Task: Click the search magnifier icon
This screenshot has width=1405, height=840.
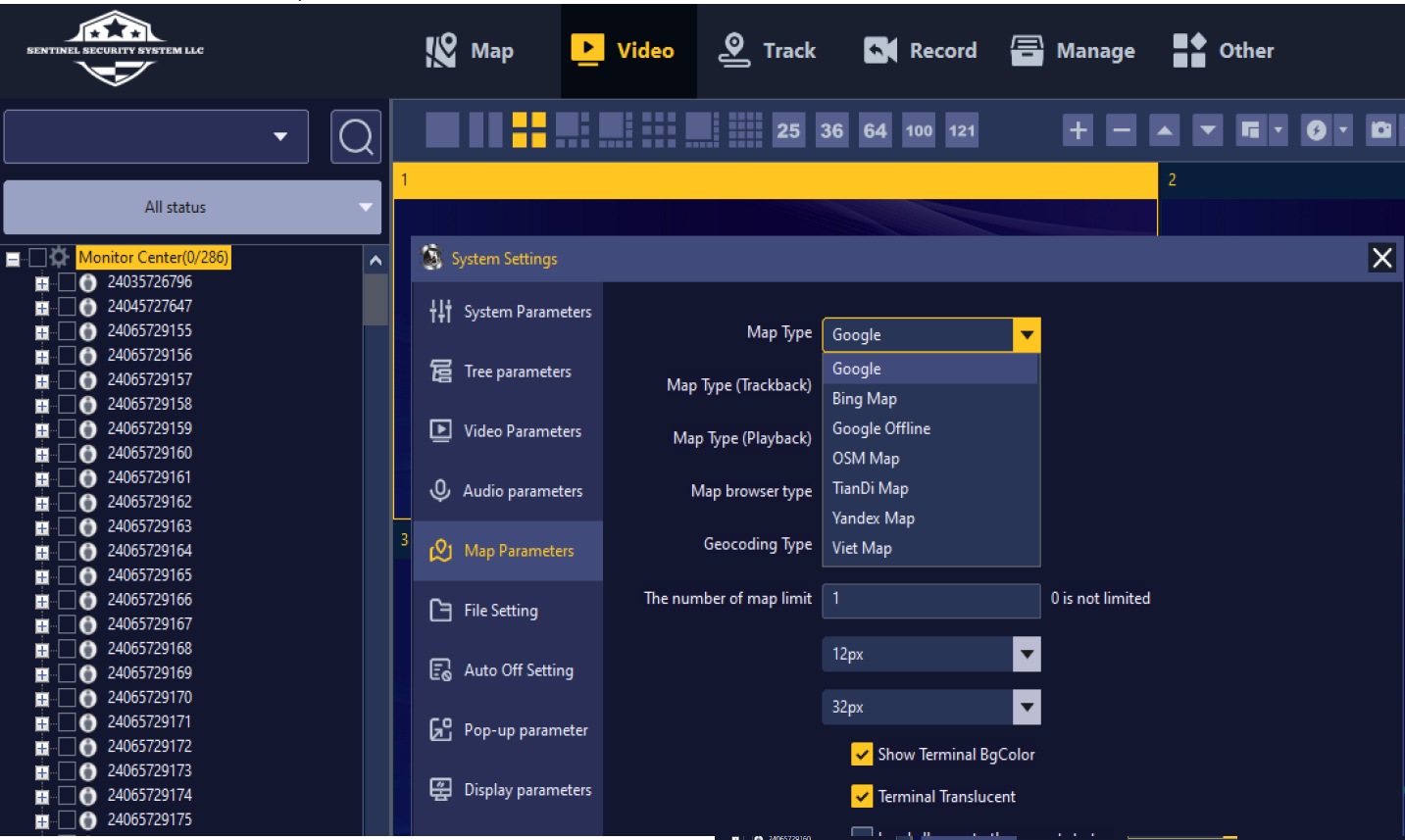Action: pos(355,137)
